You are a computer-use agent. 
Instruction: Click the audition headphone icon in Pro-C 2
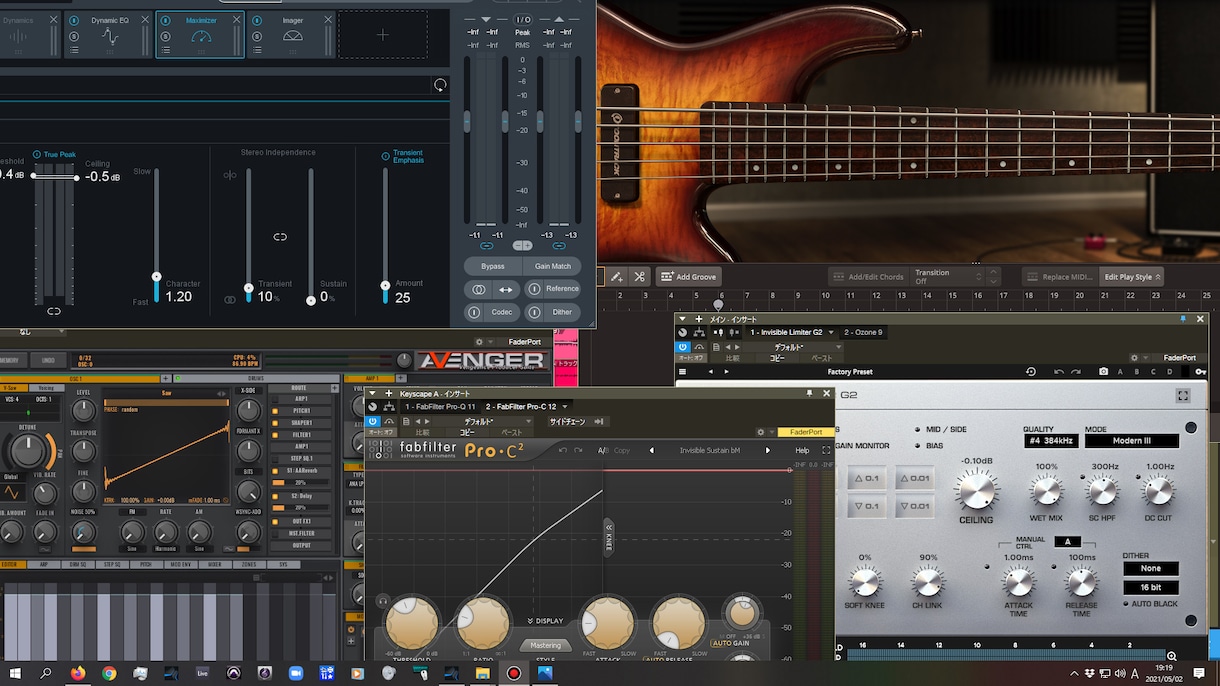(x=382, y=600)
